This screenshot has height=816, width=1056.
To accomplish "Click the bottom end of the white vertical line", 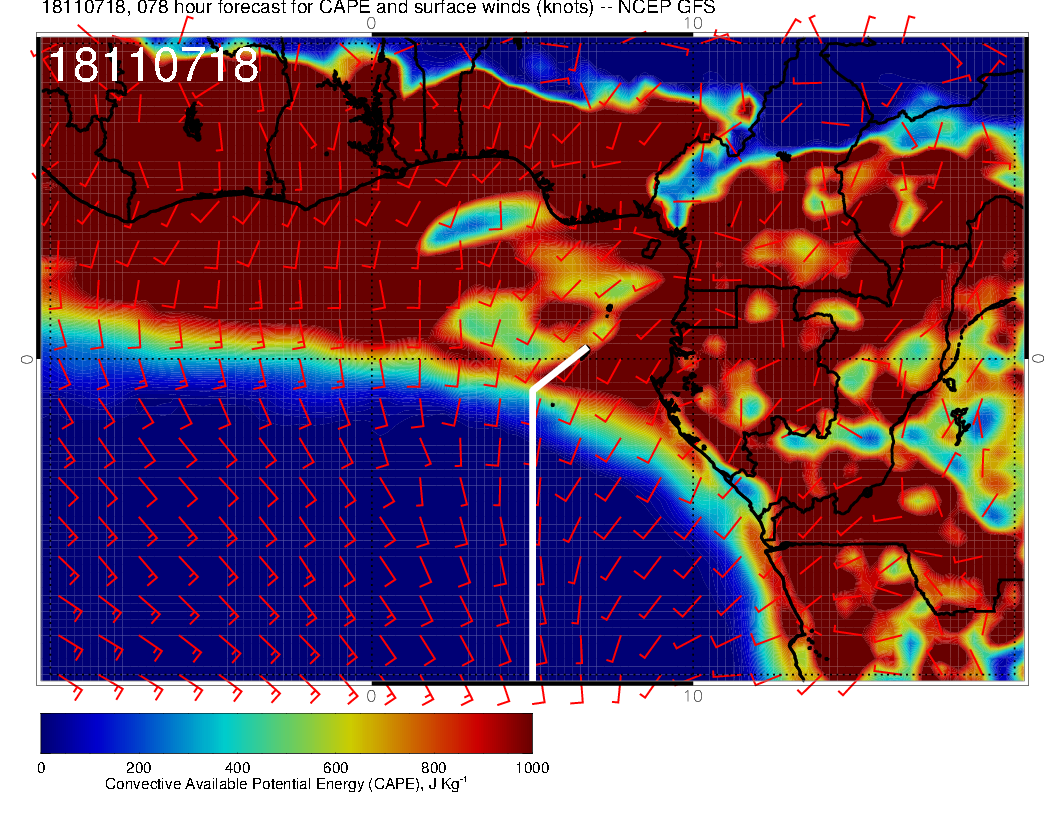I will 532,678.
